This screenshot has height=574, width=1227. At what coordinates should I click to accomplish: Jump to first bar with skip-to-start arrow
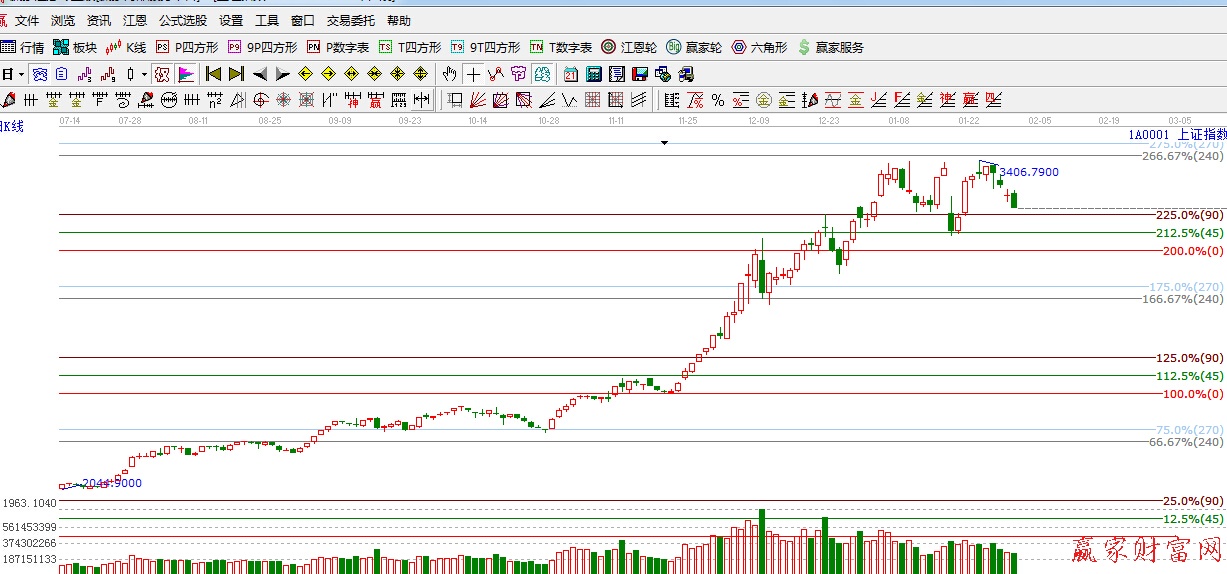(x=213, y=74)
